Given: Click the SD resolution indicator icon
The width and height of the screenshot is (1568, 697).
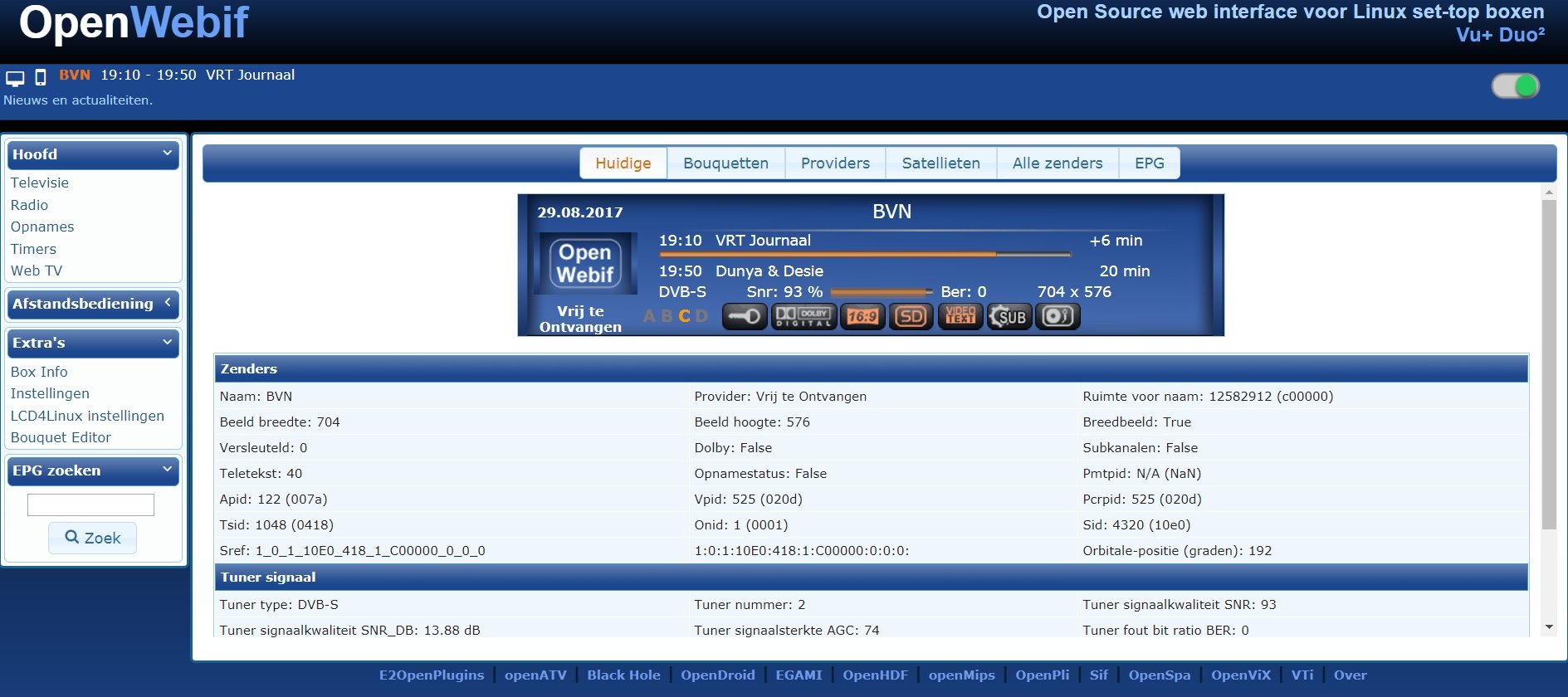Looking at the screenshot, I should (x=911, y=316).
